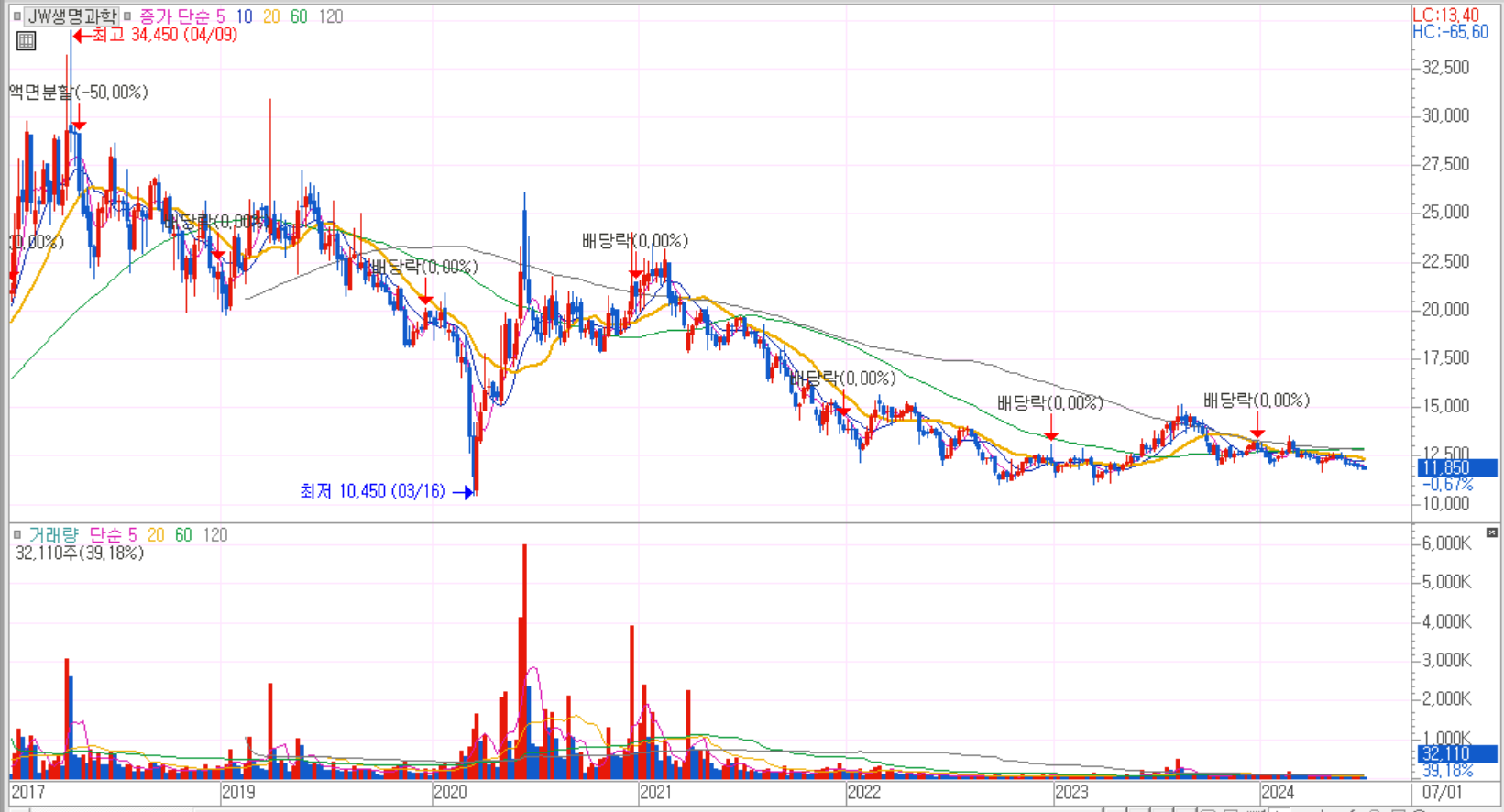Select the price moving average period 60
1504x812 pixels.
tap(299, 16)
